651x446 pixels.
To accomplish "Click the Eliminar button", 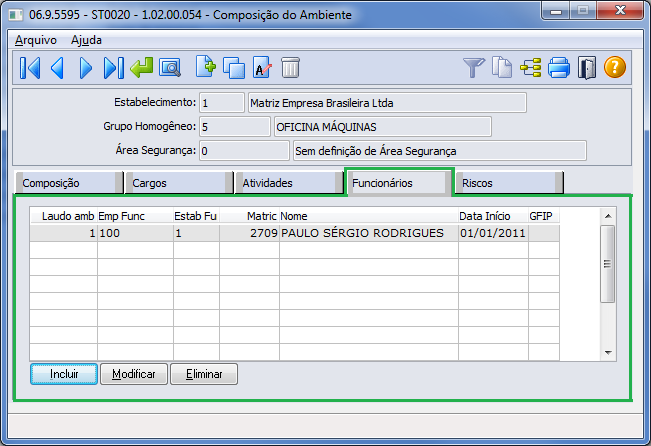I will point(204,374).
